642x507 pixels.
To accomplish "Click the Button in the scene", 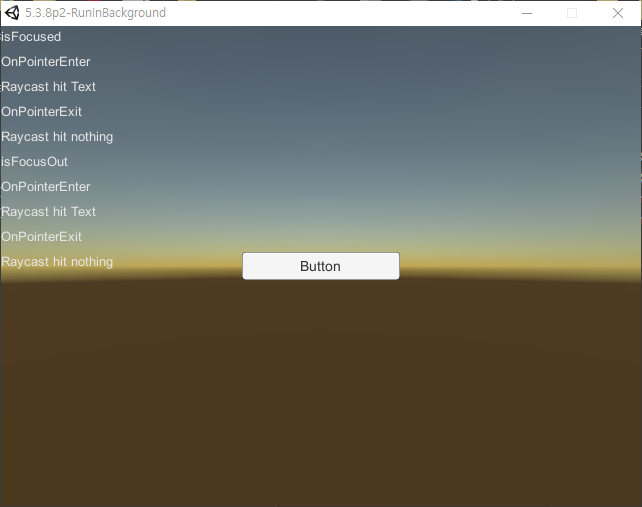I will (x=321, y=266).
